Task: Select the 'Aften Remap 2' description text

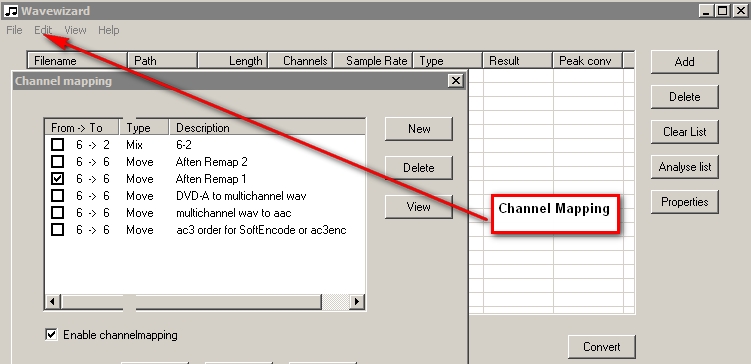Action: [211, 162]
